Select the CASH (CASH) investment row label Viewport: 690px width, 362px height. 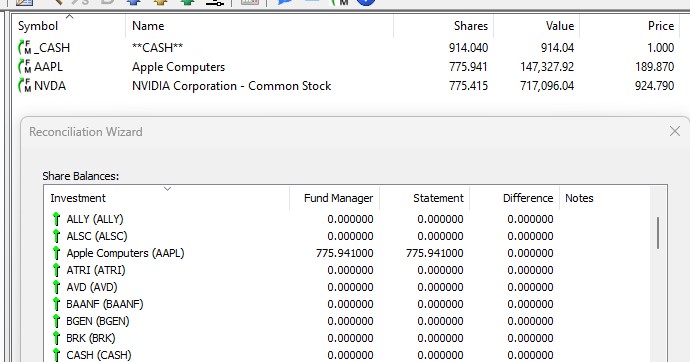[x=99, y=355]
